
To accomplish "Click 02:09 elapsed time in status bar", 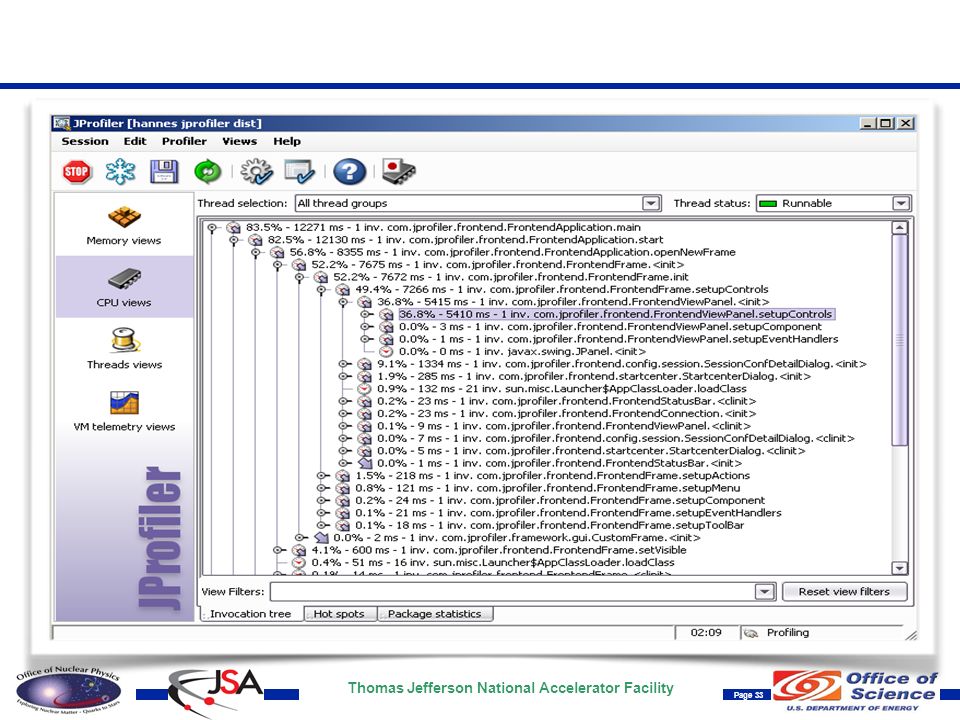I will coord(706,632).
